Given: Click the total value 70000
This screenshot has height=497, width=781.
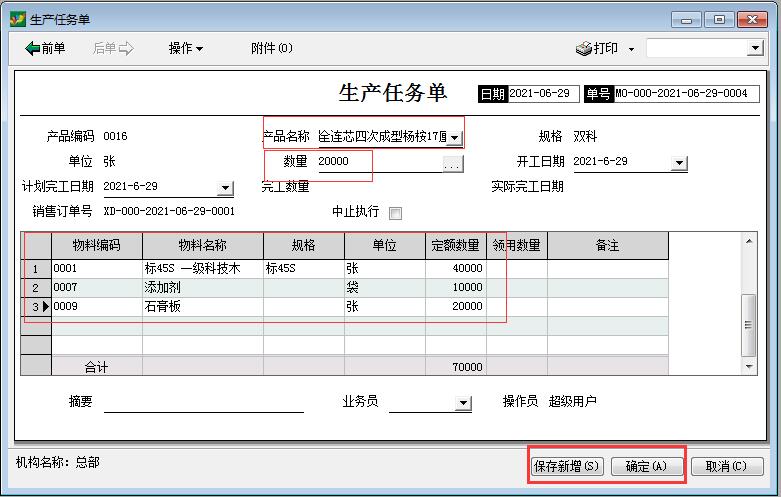Looking at the screenshot, I should 467,368.
